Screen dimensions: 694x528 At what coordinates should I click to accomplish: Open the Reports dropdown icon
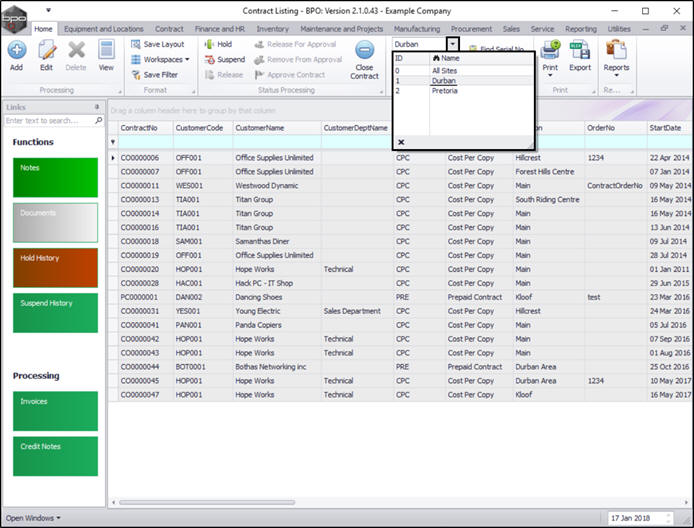(616, 59)
